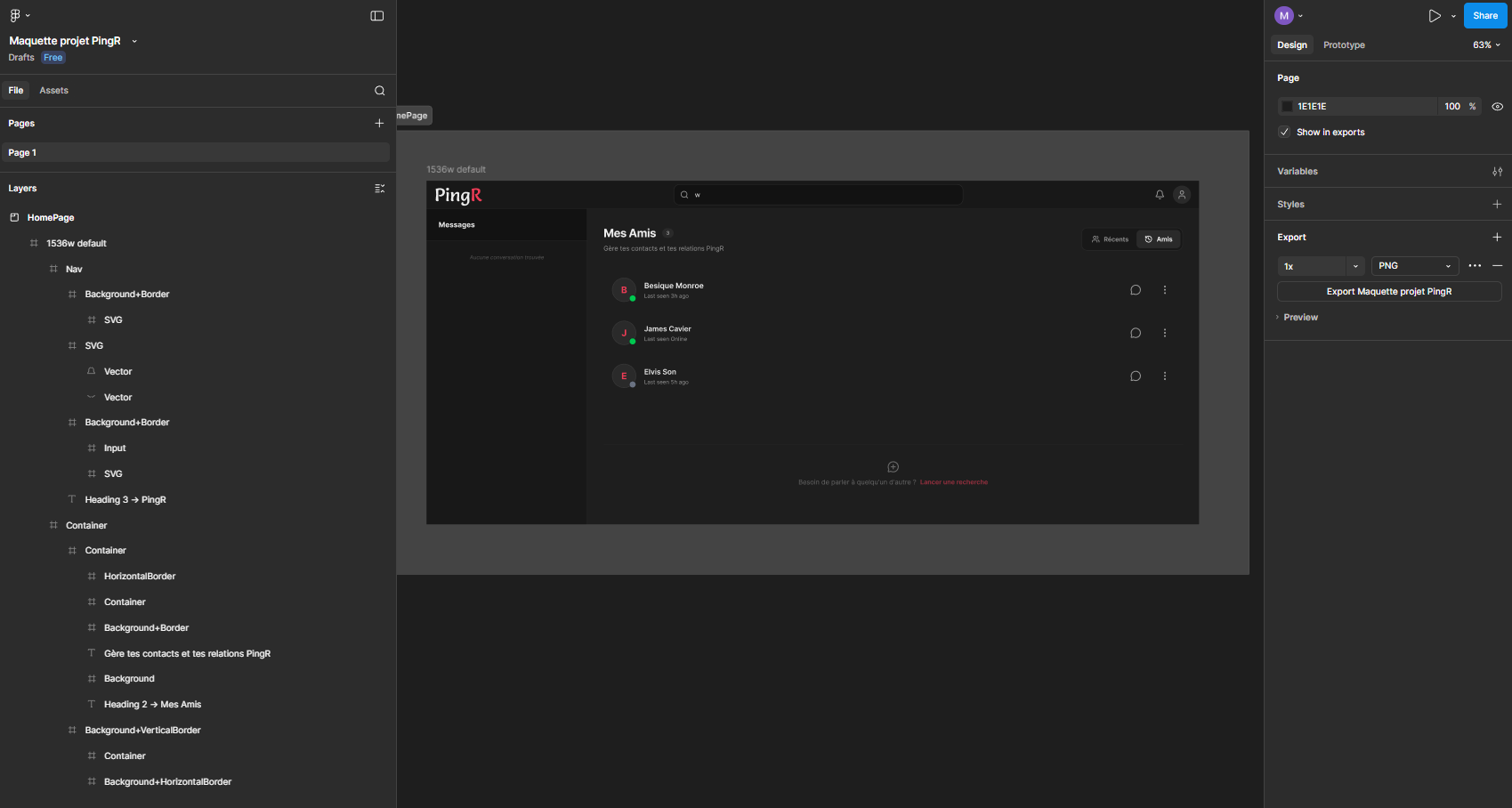The width and height of the screenshot is (1512, 808).
Task: Open main menu dropdown chevron
Action: (28, 15)
